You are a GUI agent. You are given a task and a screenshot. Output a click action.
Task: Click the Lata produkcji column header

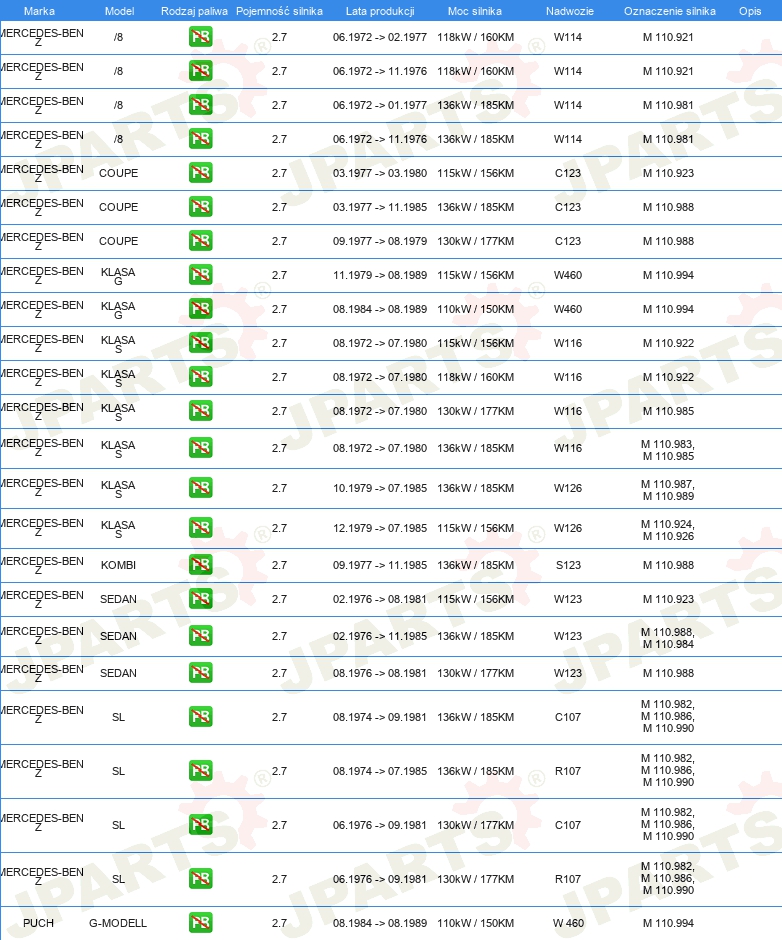(x=380, y=11)
